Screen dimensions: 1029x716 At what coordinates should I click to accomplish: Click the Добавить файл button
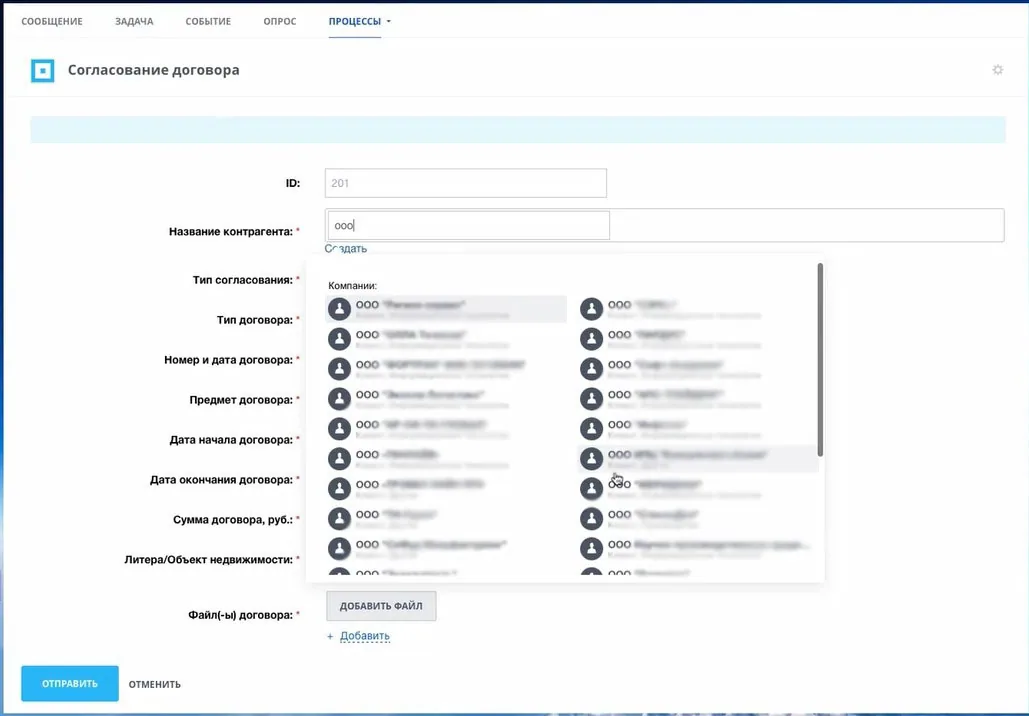coord(381,606)
